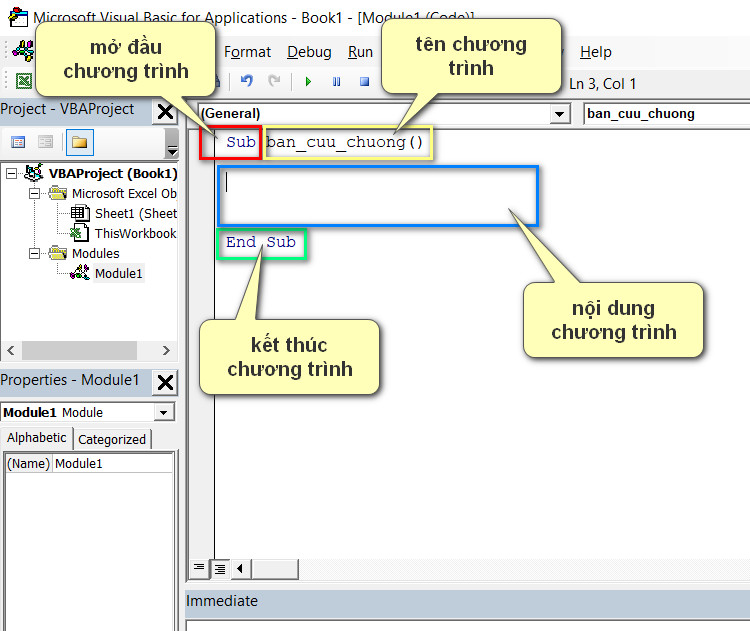The width and height of the screenshot is (750, 631).
Task: Click the Redo toolbar icon
Action: coord(274,81)
